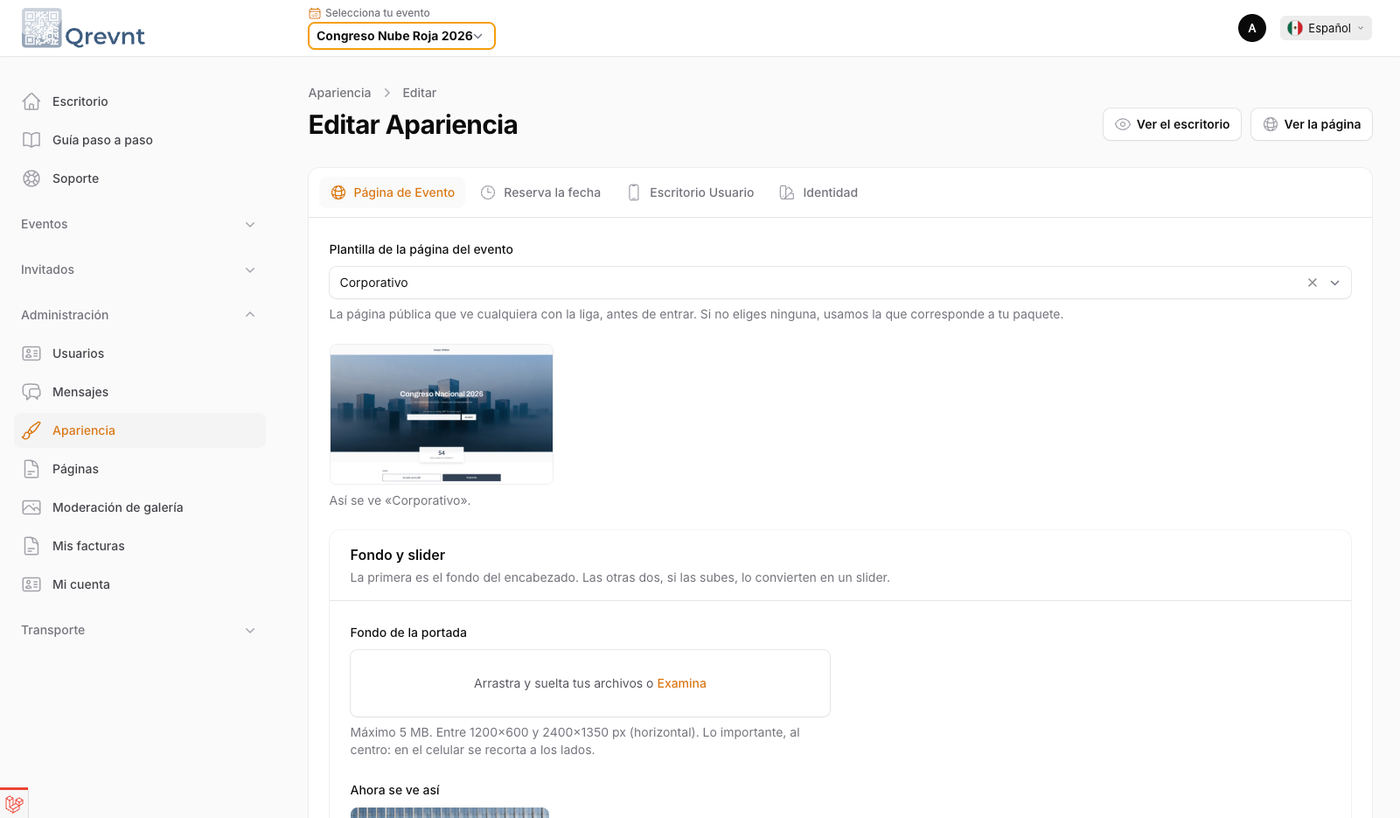Viewport: 1400px width, 818px height.
Task: Click the Apariencia breadcrumb link
Action: pyautogui.click(x=339, y=93)
